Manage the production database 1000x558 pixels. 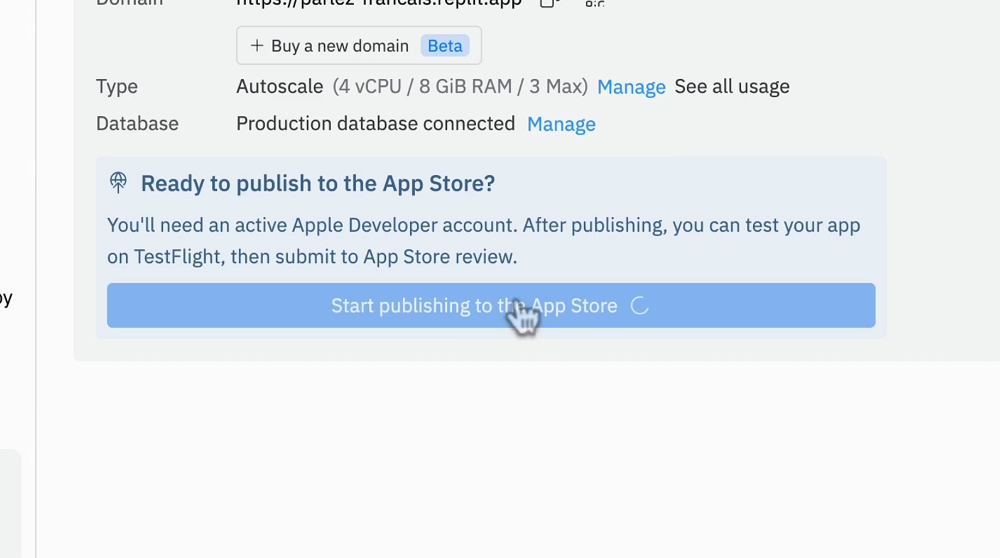561,124
